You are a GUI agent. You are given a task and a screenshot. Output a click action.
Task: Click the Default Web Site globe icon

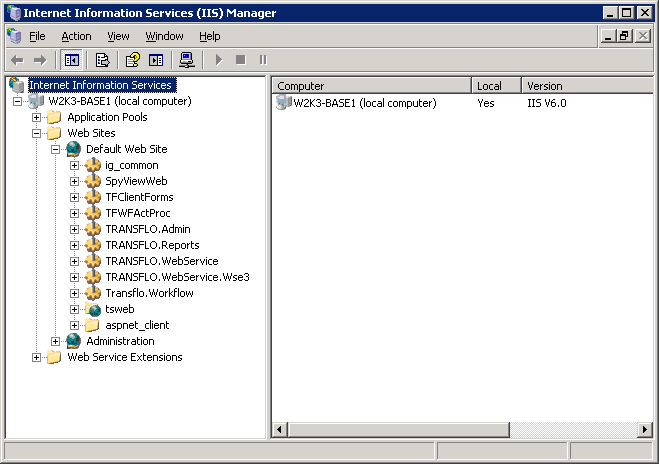click(74, 149)
